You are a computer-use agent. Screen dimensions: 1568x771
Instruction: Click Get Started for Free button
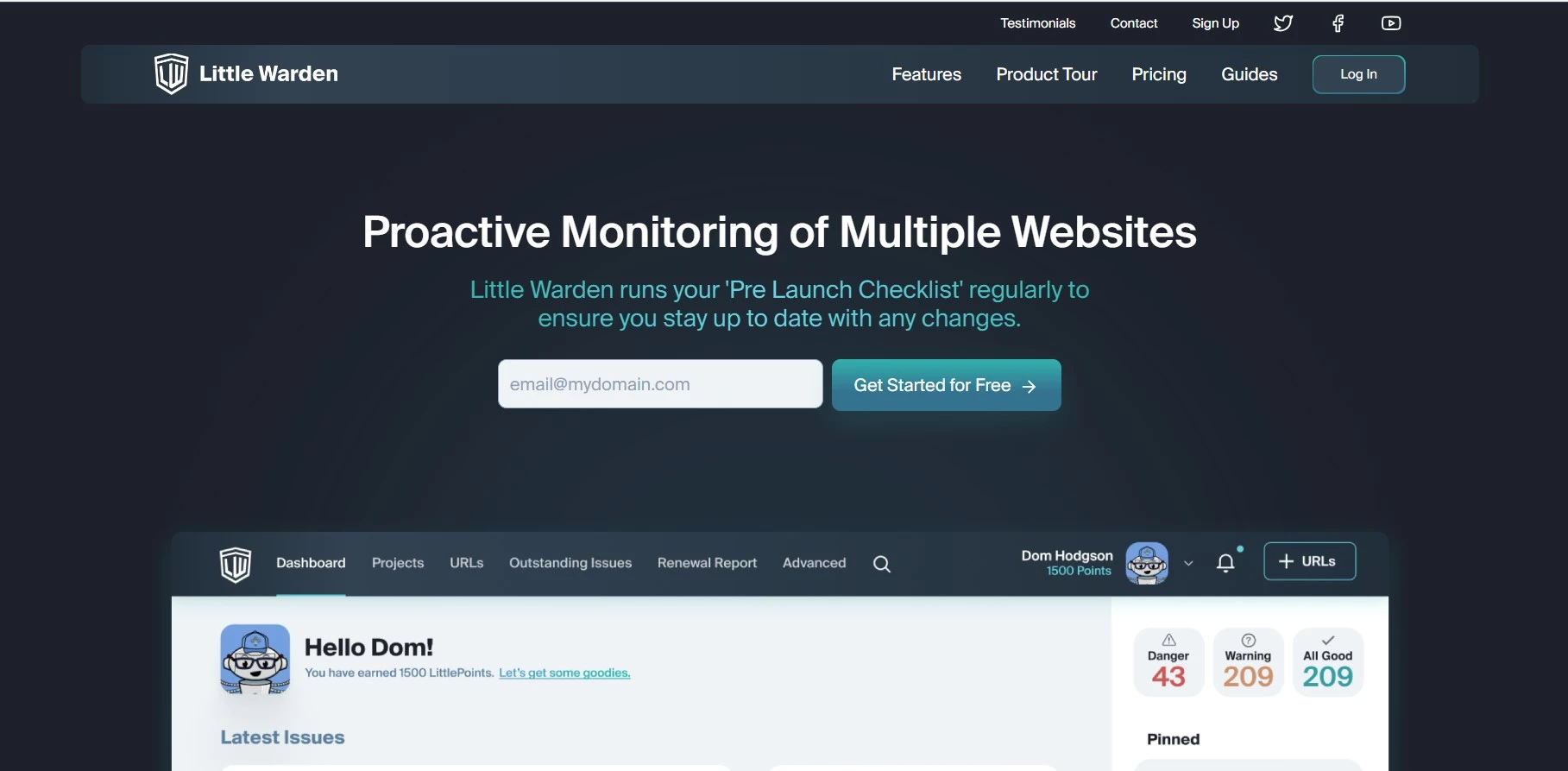(x=946, y=385)
